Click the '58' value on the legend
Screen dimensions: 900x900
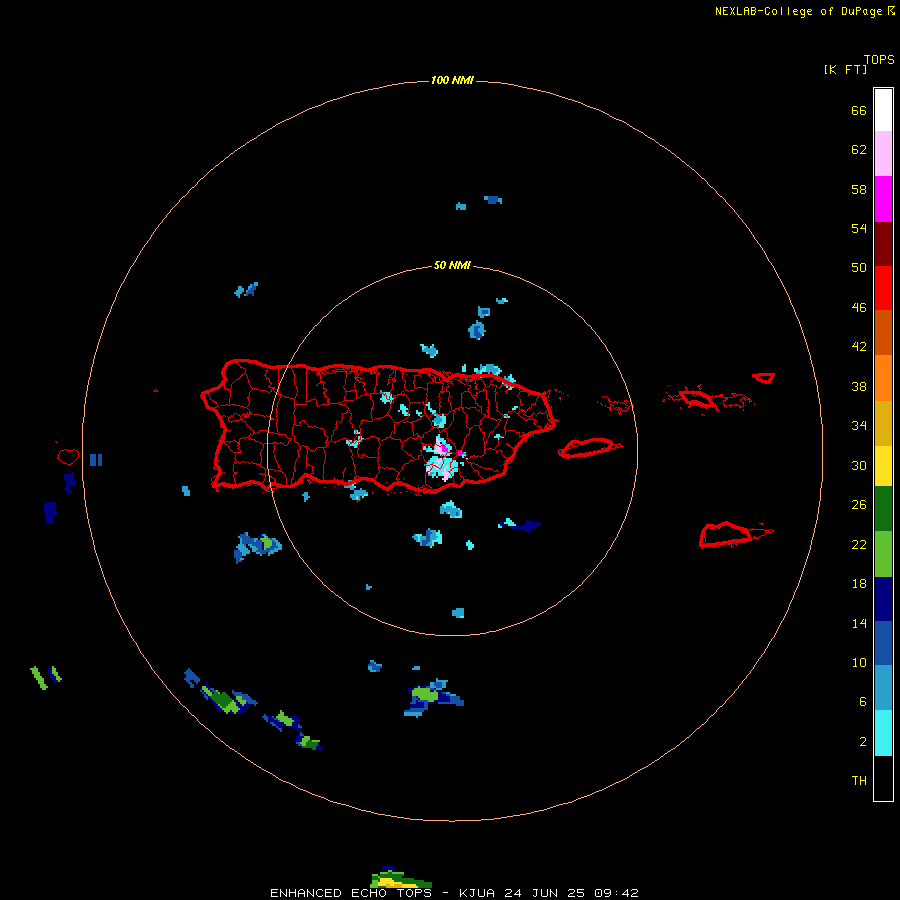pyautogui.click(x=859, y=189)
